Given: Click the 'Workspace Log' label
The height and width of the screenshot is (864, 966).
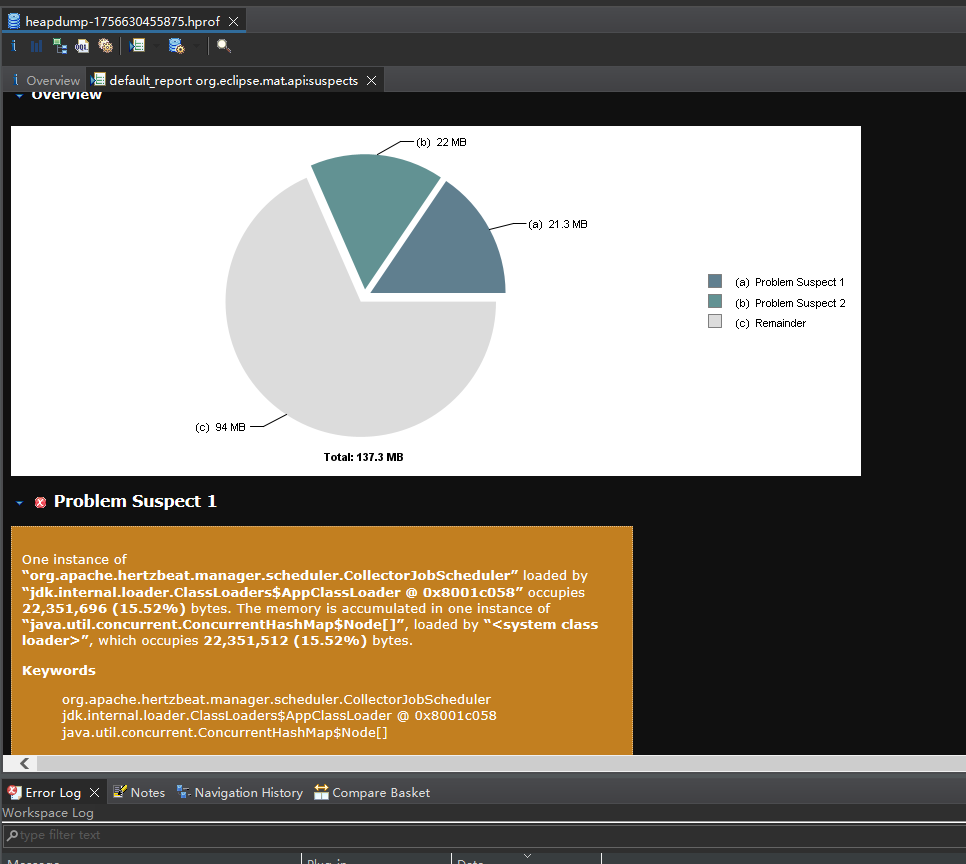Looking at the screenshot, I should point(48,813).
